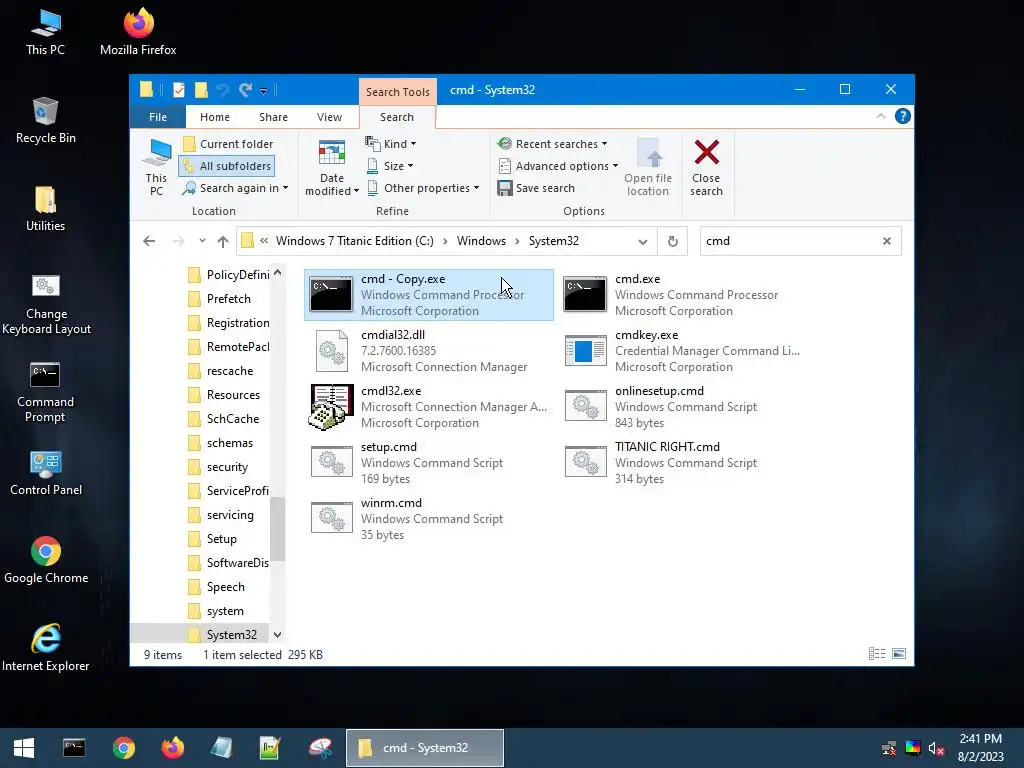Click System32 breadcrumb in address bar
The width and height of the screenshot is (1024, 768).
554,241
